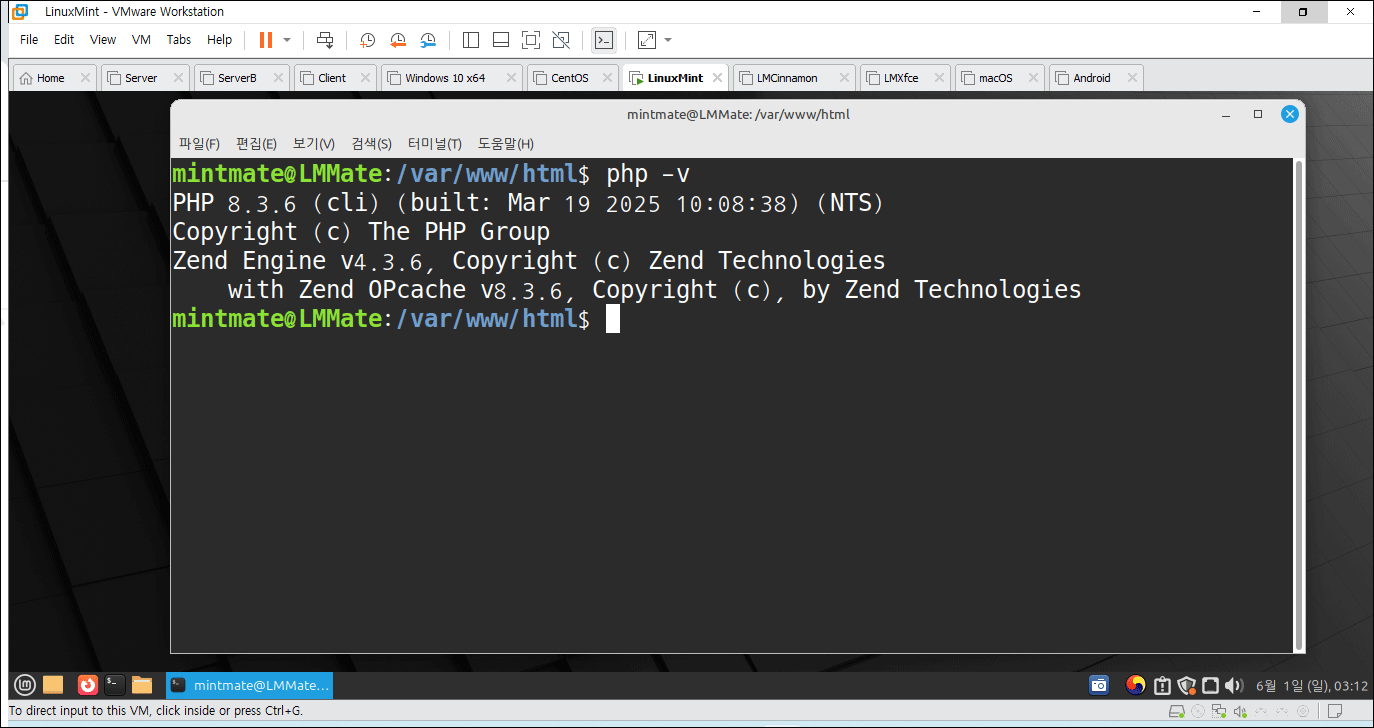Click the sound card device status icon
Image resolution: width=1374 pixels, height=728 pixels.
[1239, 711]
